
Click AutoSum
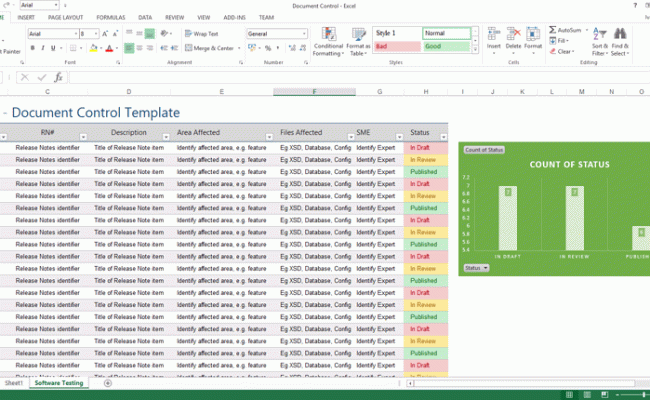(565, 30)
